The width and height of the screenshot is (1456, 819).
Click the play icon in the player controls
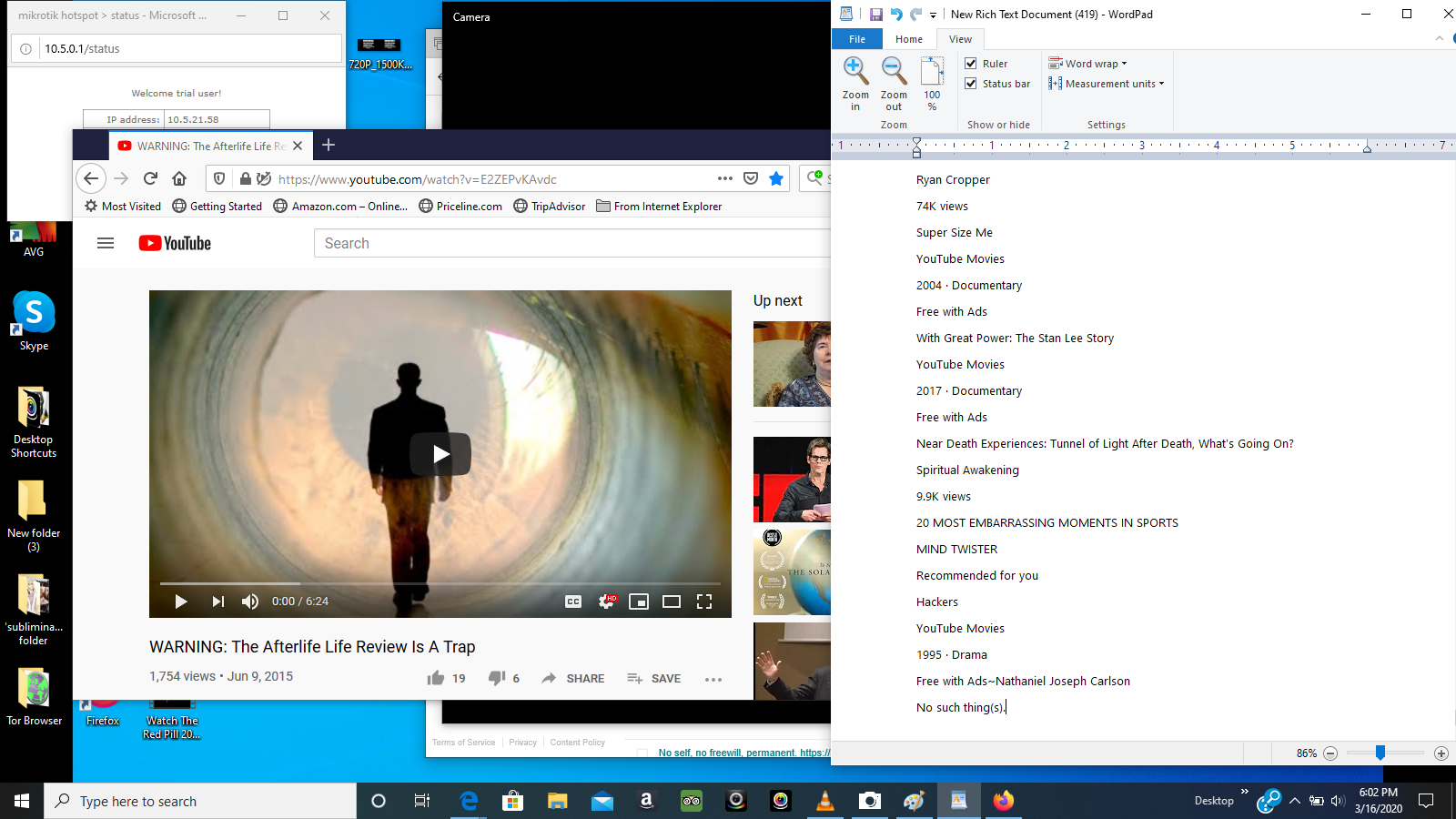tap(180, 602)
